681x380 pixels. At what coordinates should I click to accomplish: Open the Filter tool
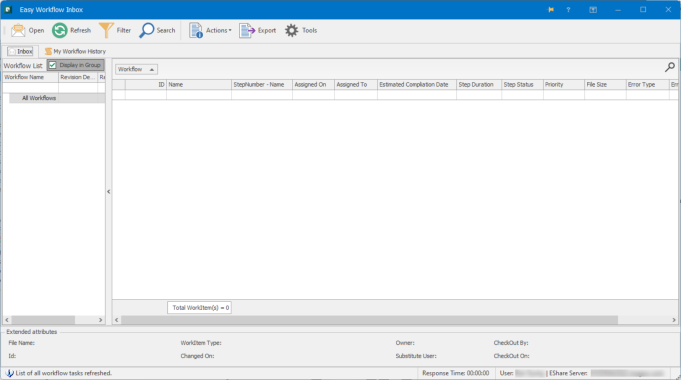pyautogui.click(x=115, y=30)
